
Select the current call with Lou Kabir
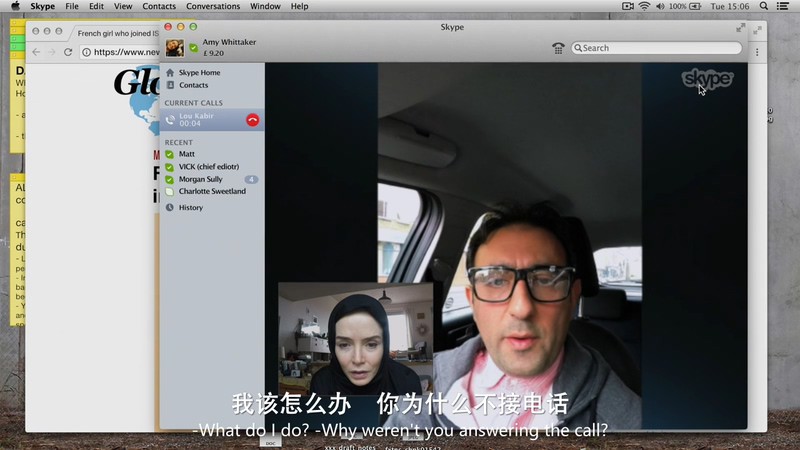pyautogui.click(x=212, y=120)
